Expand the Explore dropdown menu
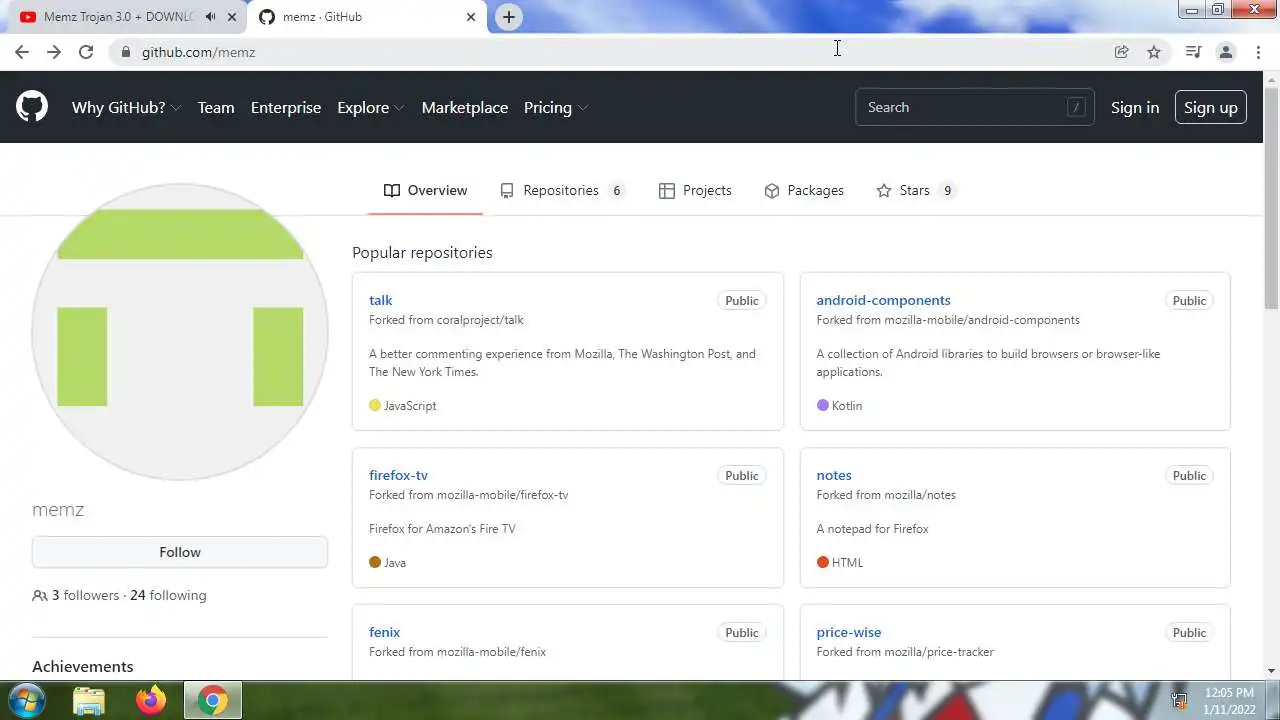Screen dimensions: 1280x720 point(370,107)
